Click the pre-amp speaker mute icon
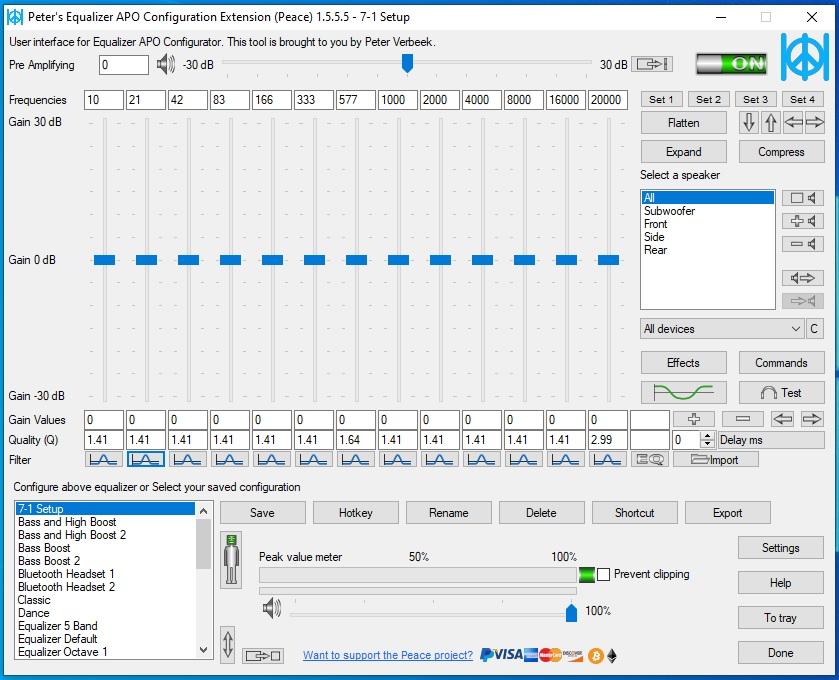 click(x=166, y=65)
